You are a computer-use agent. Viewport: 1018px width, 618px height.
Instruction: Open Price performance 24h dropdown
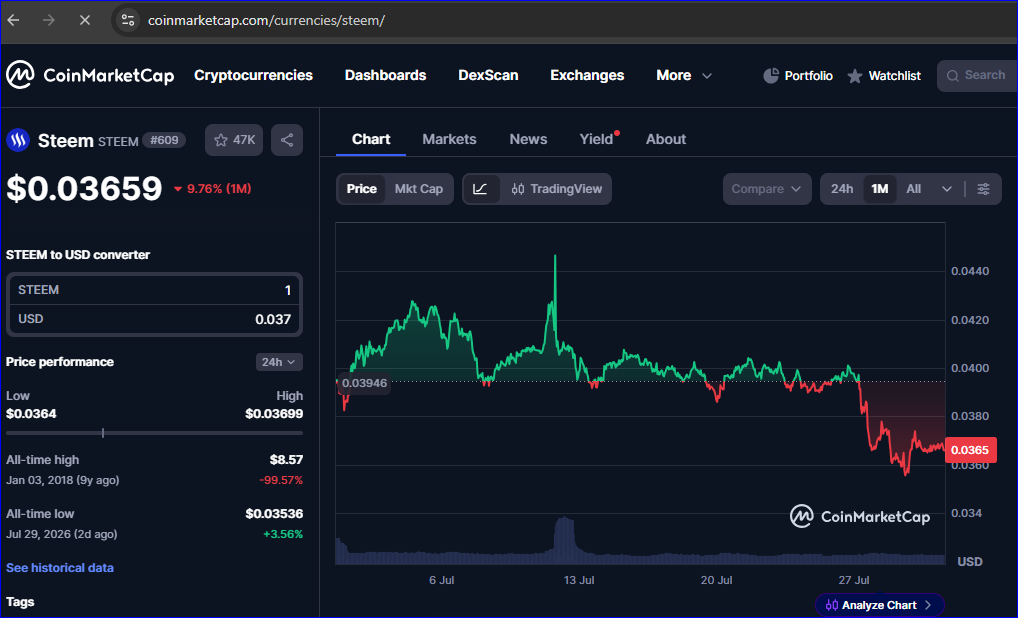279,362
